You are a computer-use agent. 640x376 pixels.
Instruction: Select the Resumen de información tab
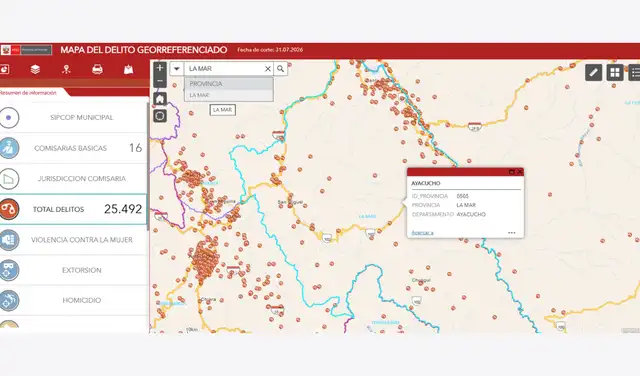click(x=29, y=93)
